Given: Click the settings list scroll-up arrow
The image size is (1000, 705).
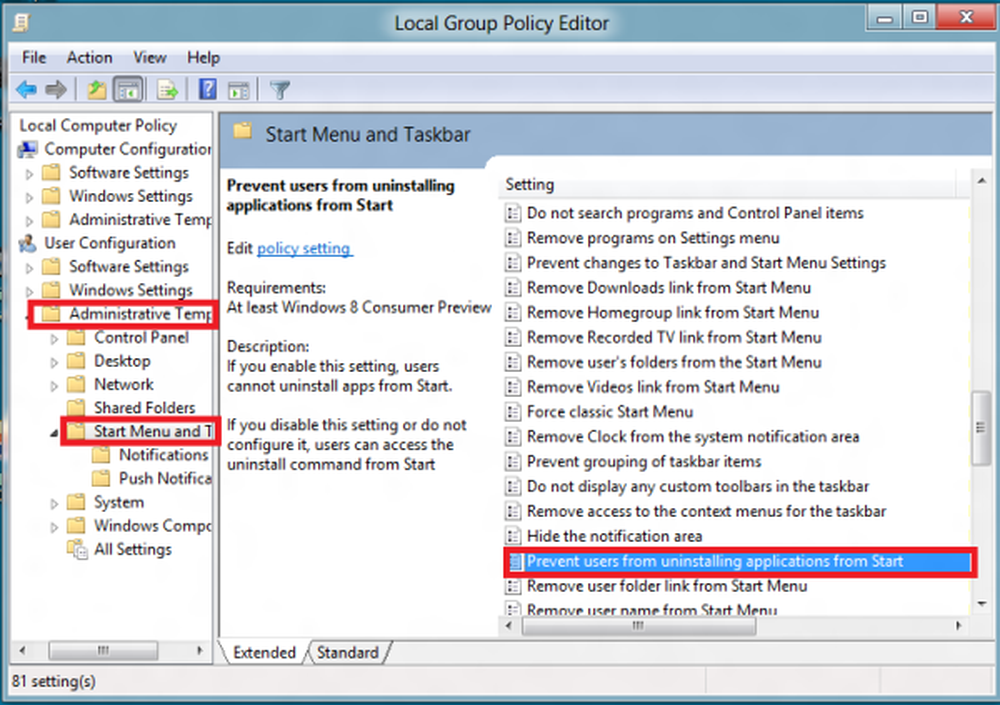Looking at the screenshot, I should [x=982, y=181].
